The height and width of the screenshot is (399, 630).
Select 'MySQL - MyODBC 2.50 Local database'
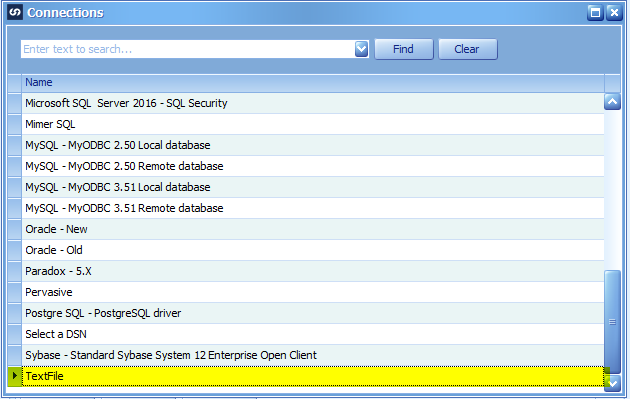313,145
